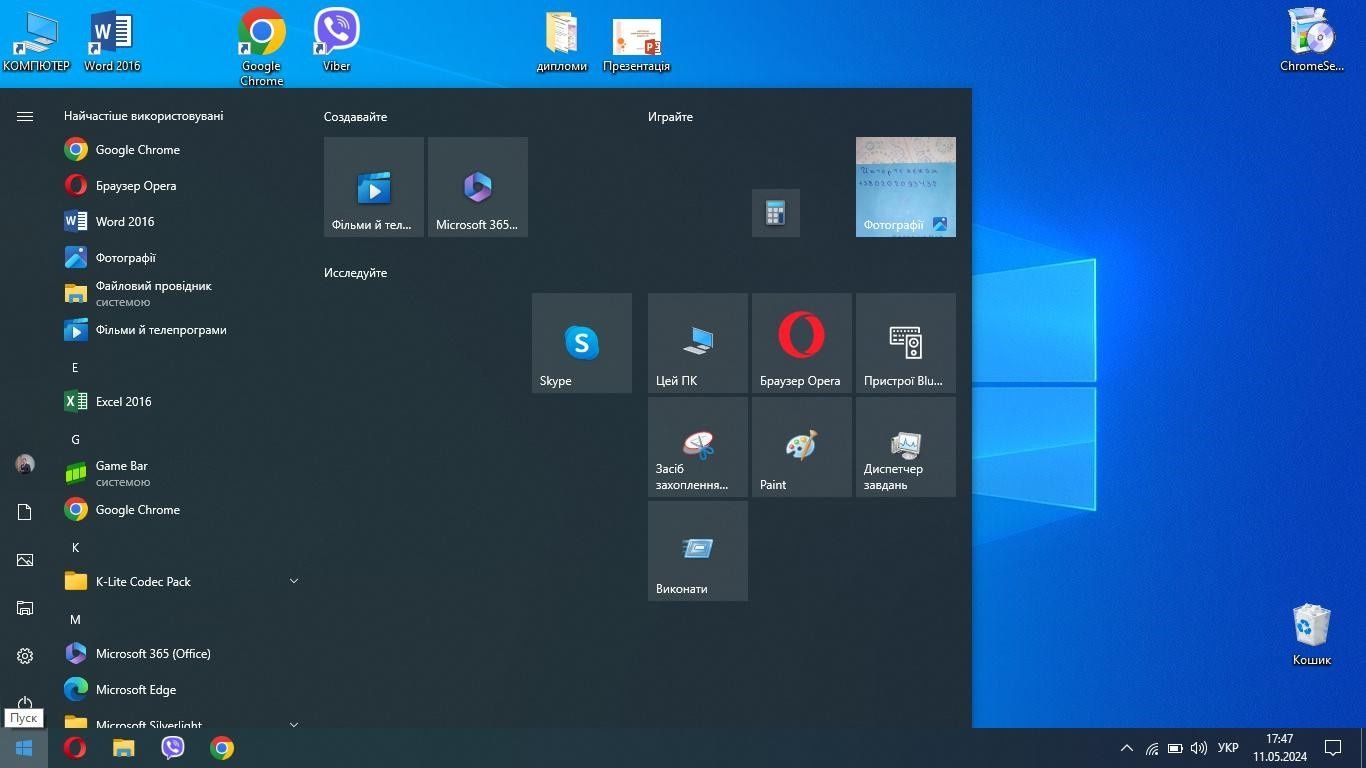The height and width of the screenshot is (768, 1366).
Task: Open the Фільми й тел... tile
Action: pyautogui.click(x=374, y=187)
